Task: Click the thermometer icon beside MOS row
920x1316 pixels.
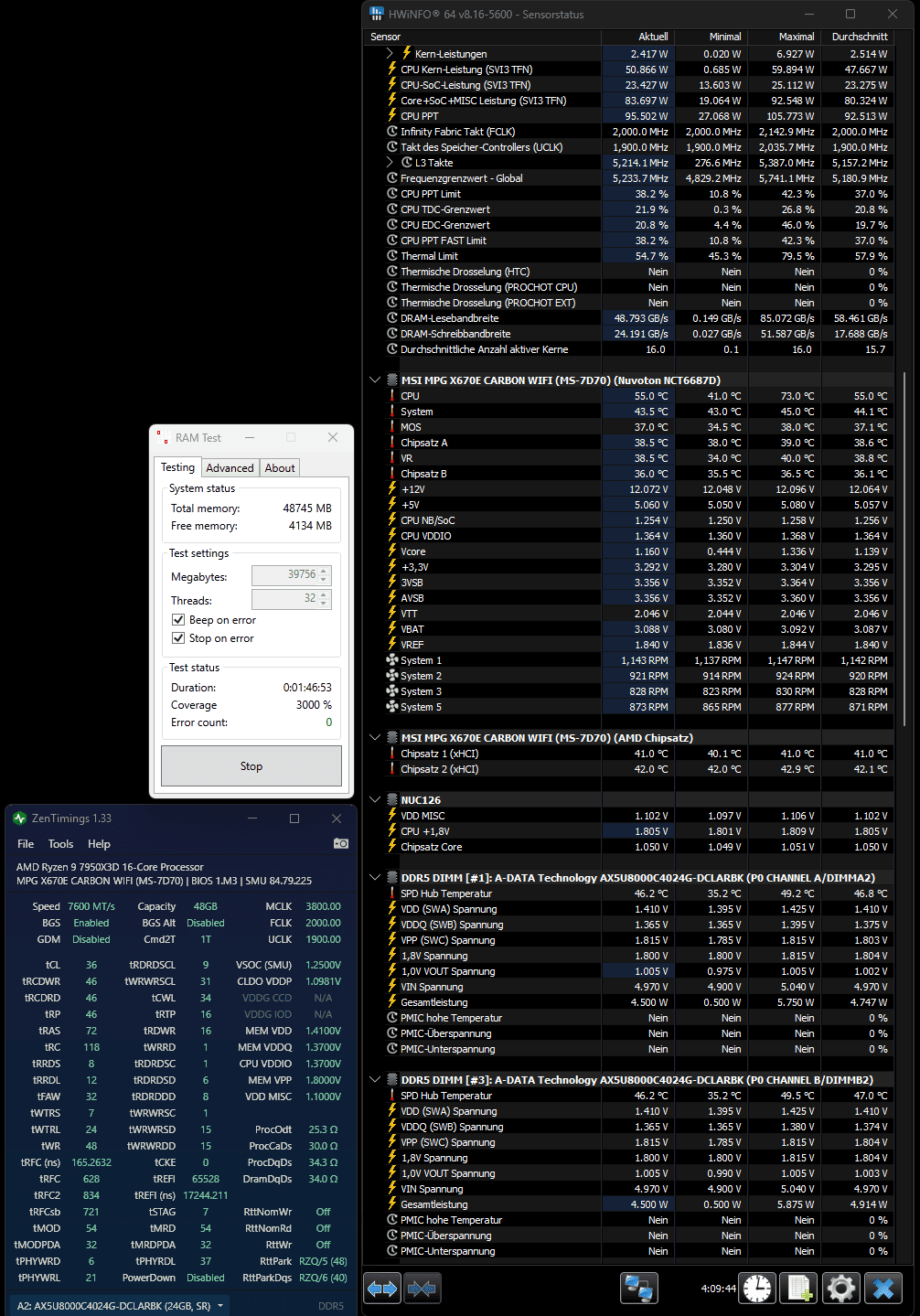Action: (392, 427)
